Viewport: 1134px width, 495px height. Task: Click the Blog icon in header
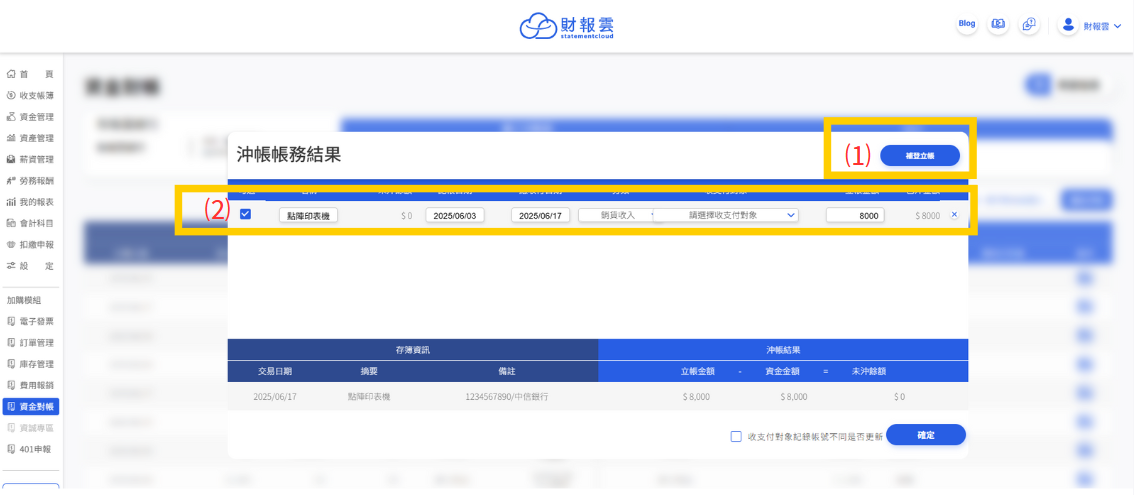[966, 24]
